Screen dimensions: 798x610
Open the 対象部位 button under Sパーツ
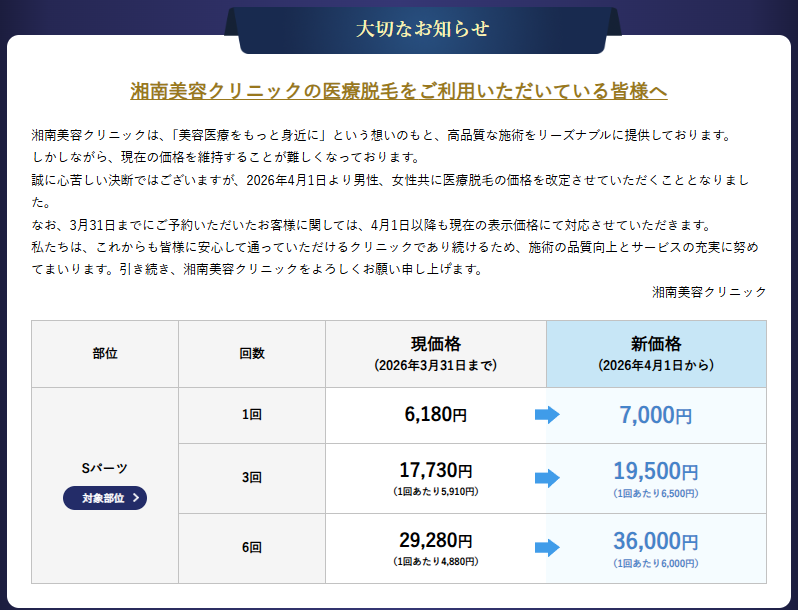pyautogui.click(x=105, y=498)
